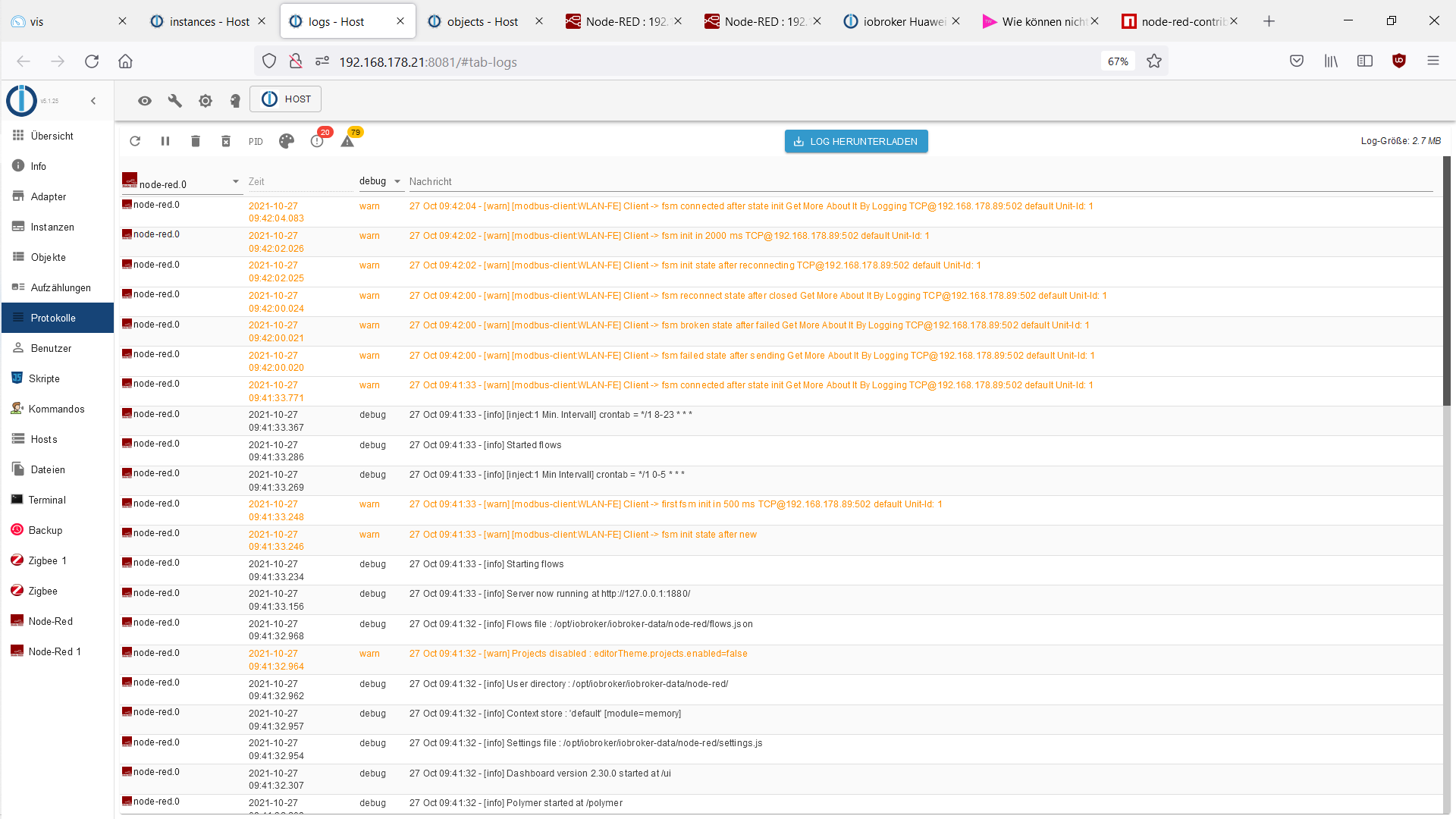Switch theme with the brightness icon
Image resolution: width=1456 pixels, height=819 pixels.
coord(206,100)
